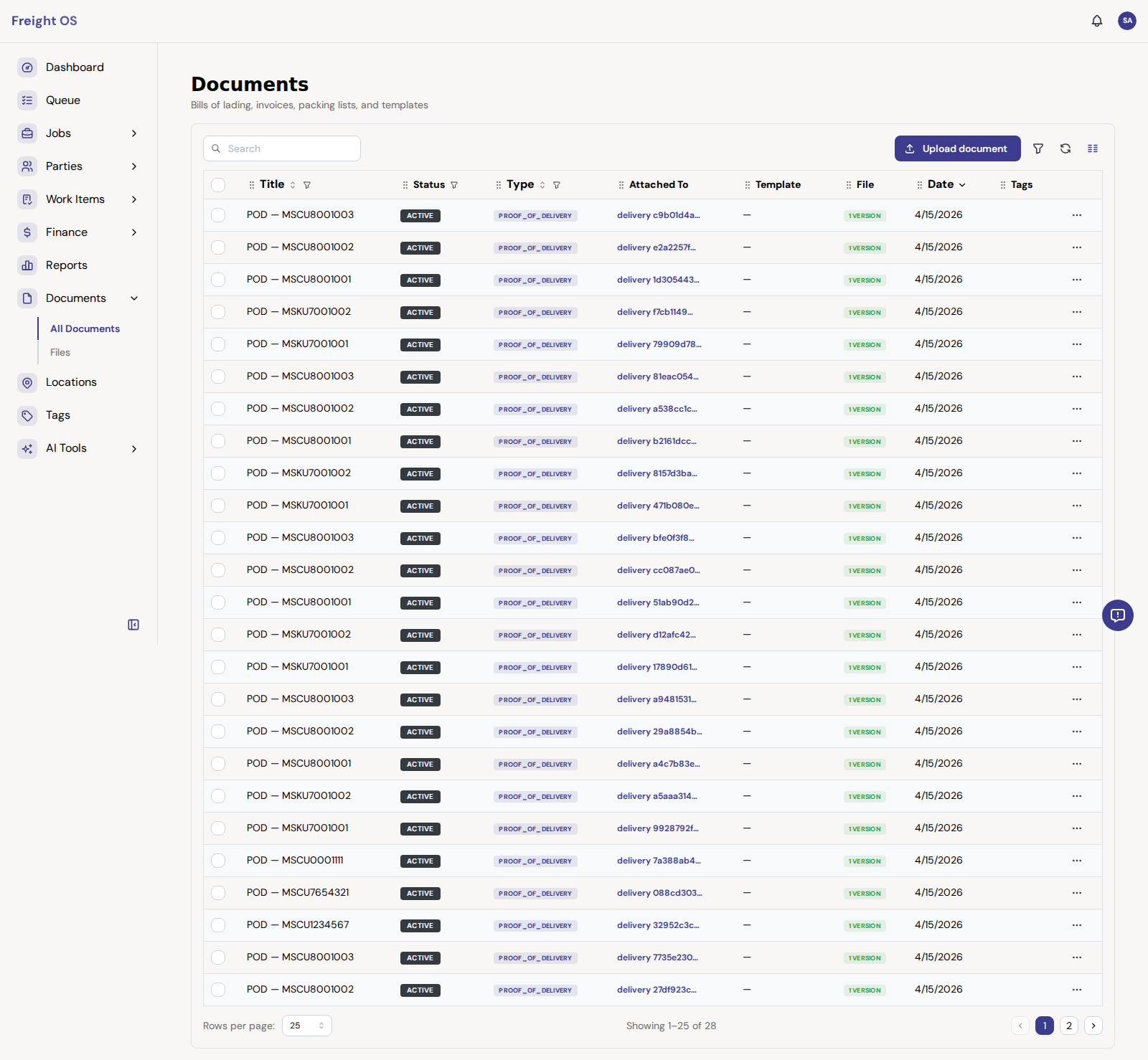Switch to Files under Documents
The height and width of the screenshot is (1060, 1148).
(x=60, y=352)
